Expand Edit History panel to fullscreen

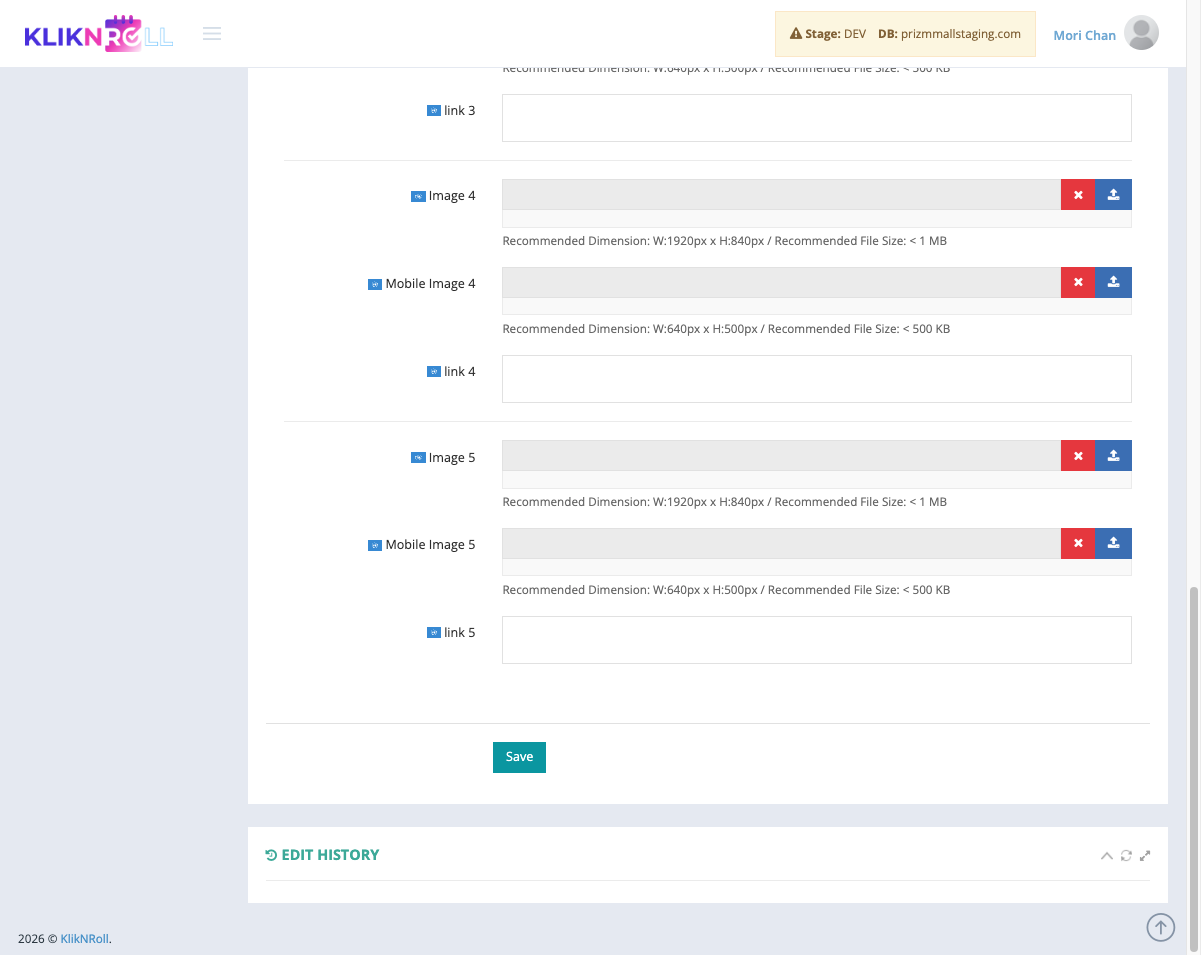[1145, 855]
